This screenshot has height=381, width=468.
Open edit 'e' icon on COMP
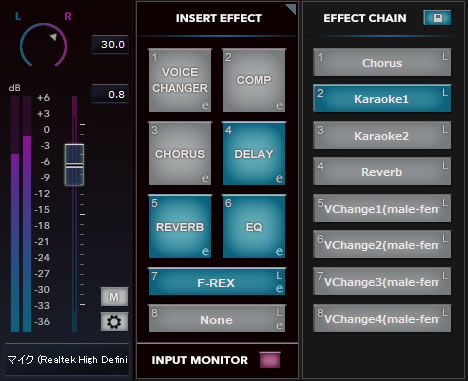pyautogui.click(x=279, y=105)
